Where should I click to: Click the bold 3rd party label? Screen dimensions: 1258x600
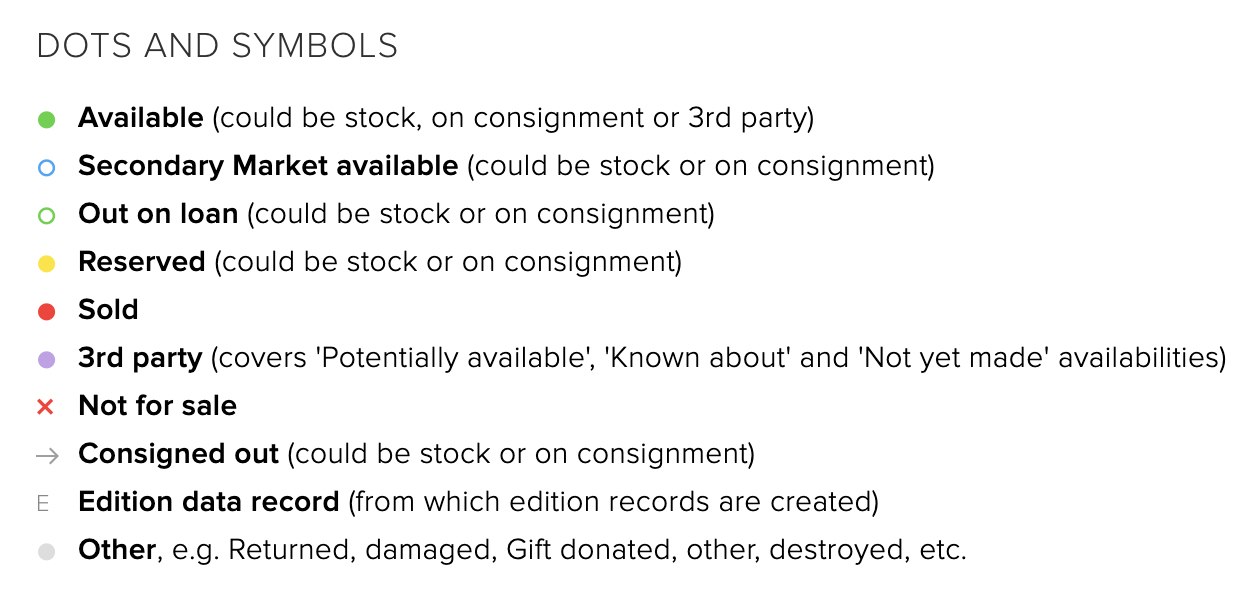point(140,358)
